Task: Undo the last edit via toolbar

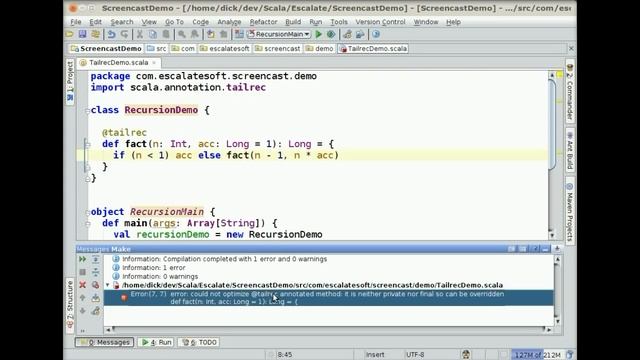Action: (111, 34)
